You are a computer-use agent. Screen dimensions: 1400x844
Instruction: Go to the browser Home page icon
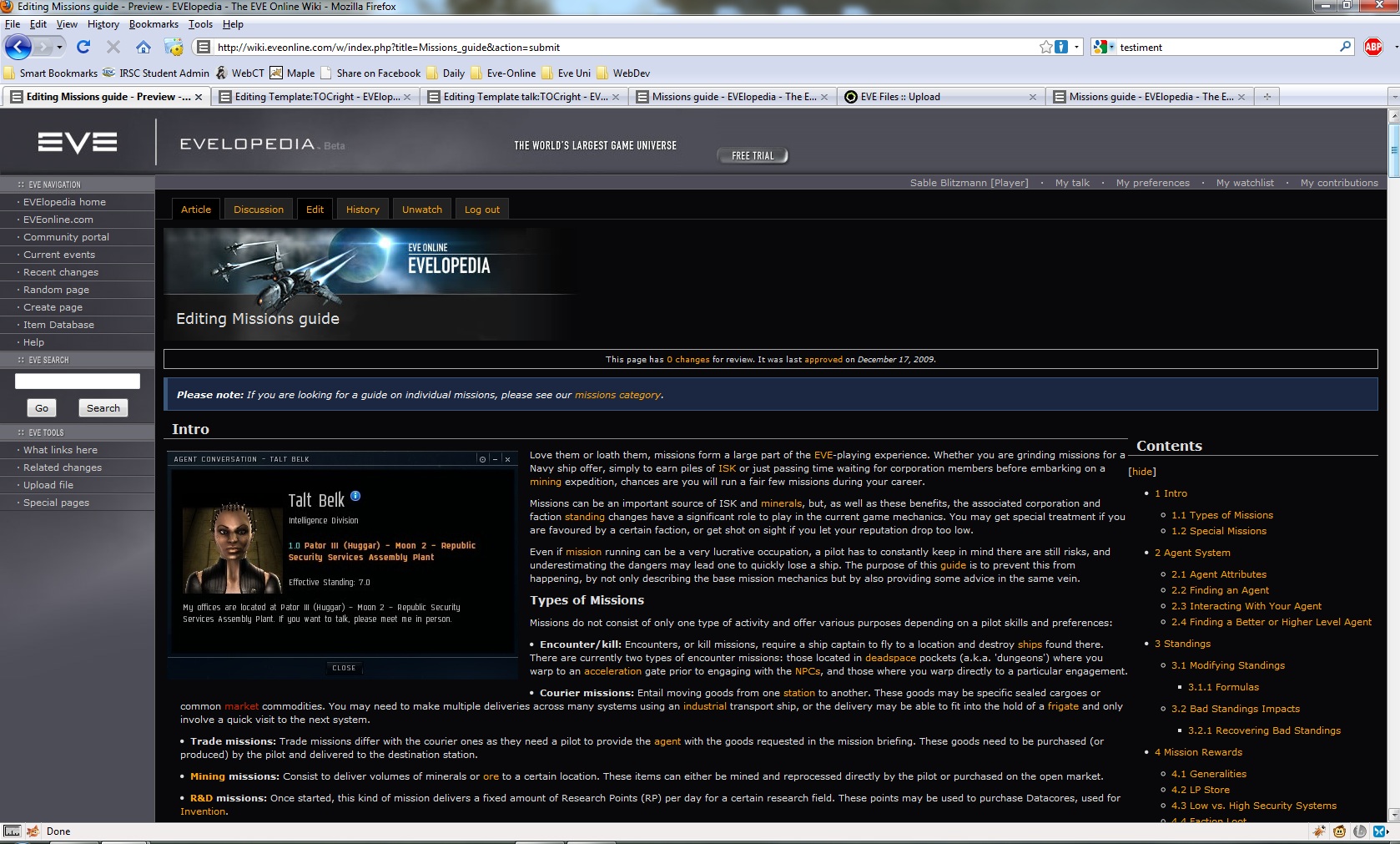coord(144,47)
